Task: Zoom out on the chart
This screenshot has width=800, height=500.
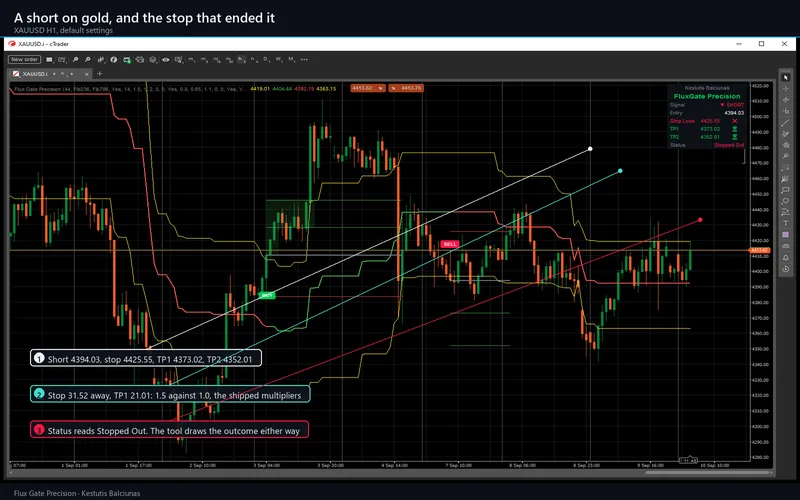Action: point(87,59)
